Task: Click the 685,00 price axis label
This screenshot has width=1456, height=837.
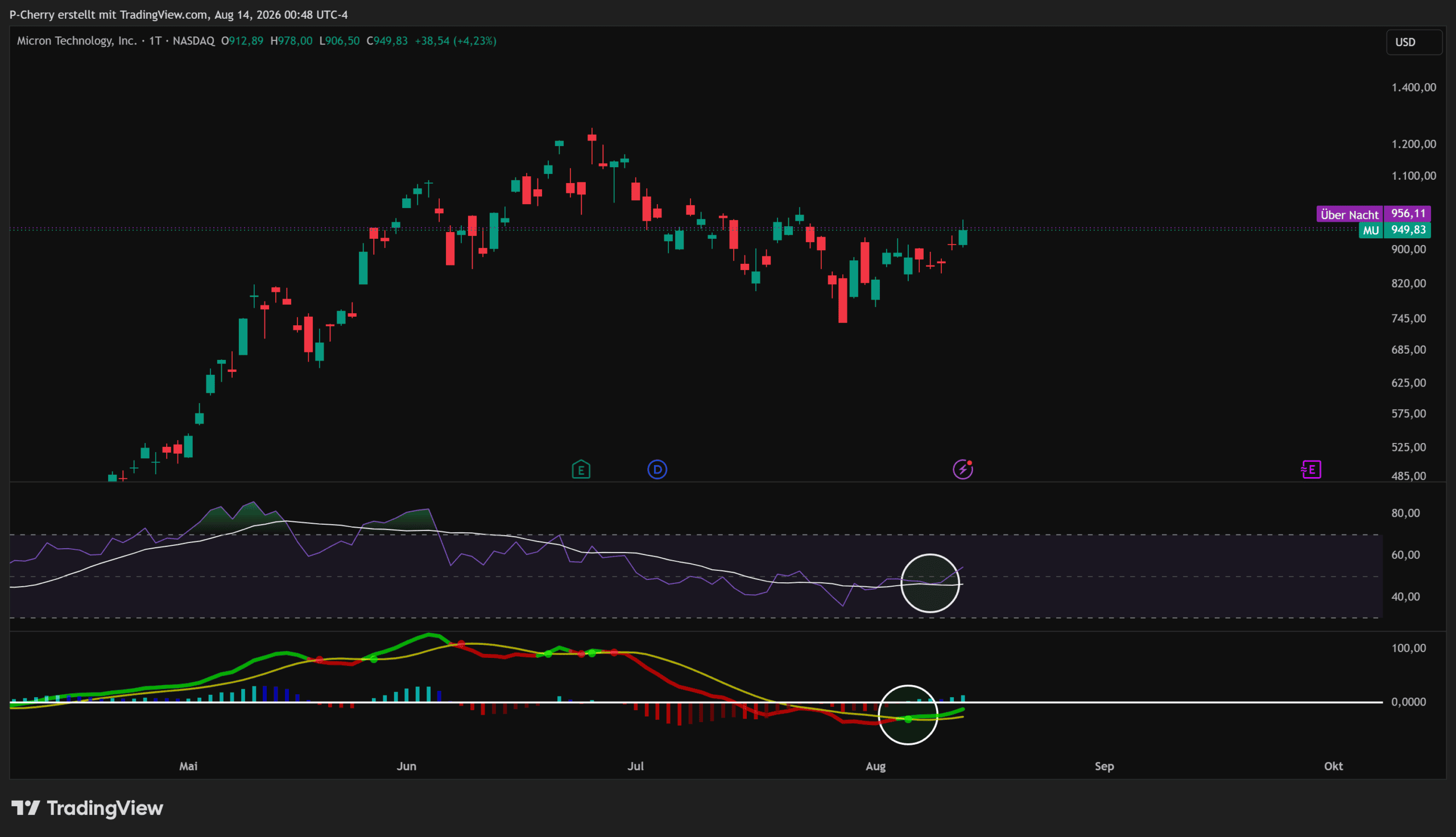Action: pyautogui.click(x=1408, y=350)
